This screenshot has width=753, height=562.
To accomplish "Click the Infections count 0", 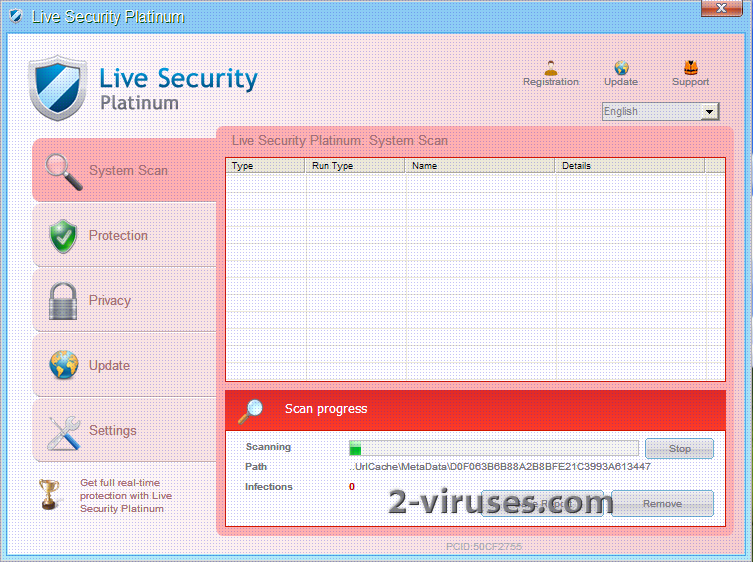I will [352, 487].
